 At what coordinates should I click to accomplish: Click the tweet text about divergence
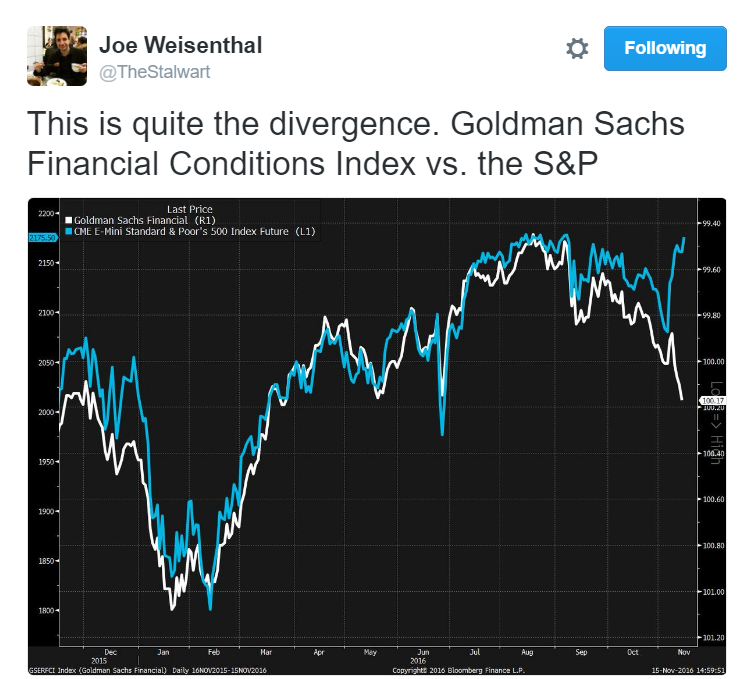tap(356, 143)
